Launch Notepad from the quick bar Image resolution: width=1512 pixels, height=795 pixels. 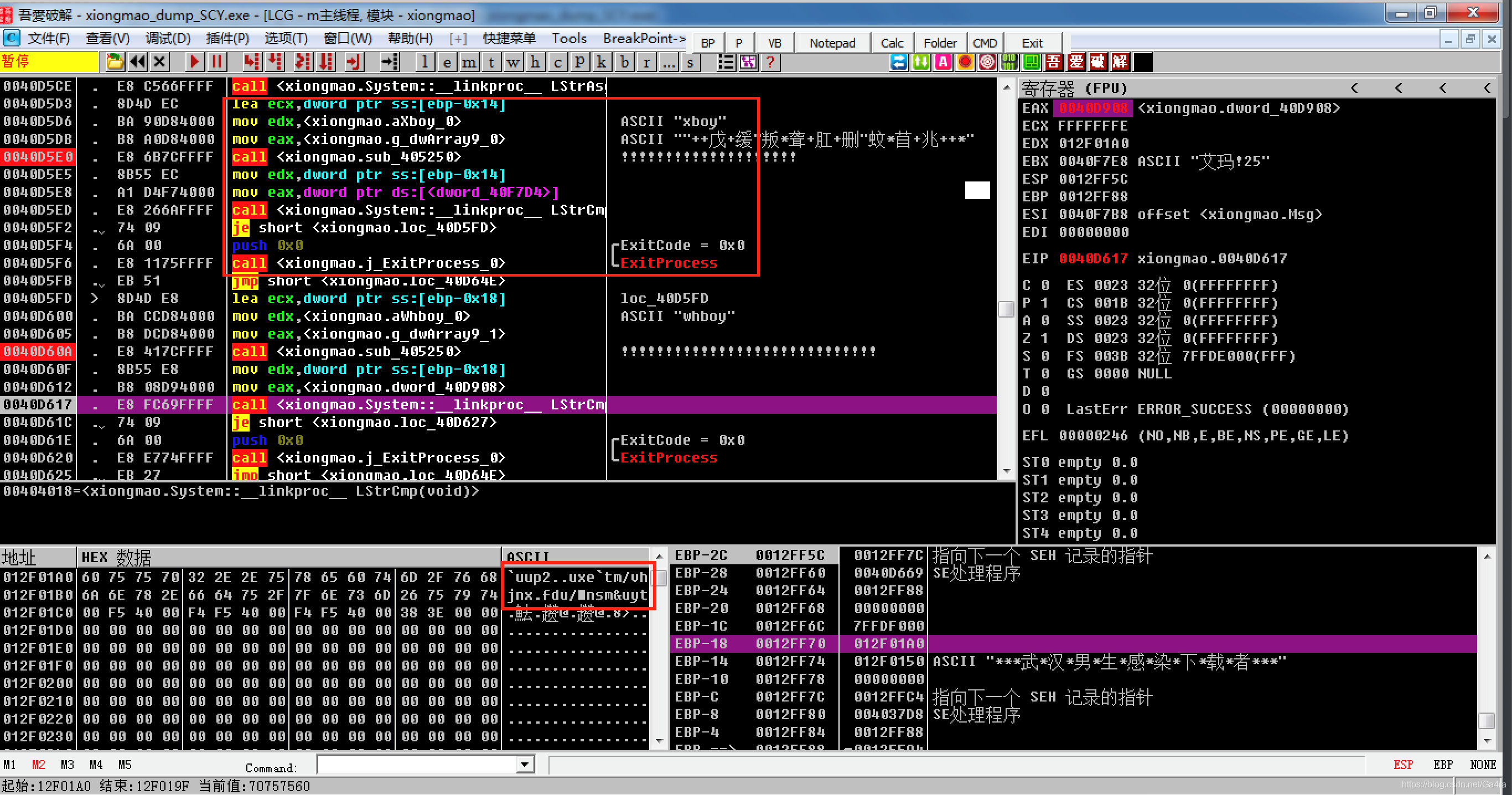832,43
